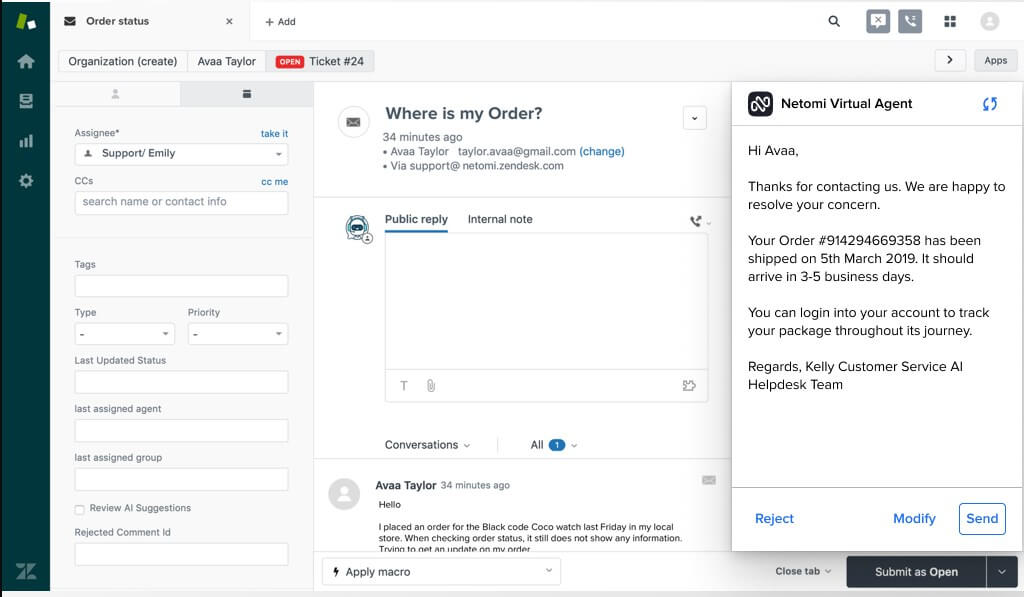Open the conversations chat panel icon
Viewport: 1024px width, 597px height.
(x=877, y=21)
